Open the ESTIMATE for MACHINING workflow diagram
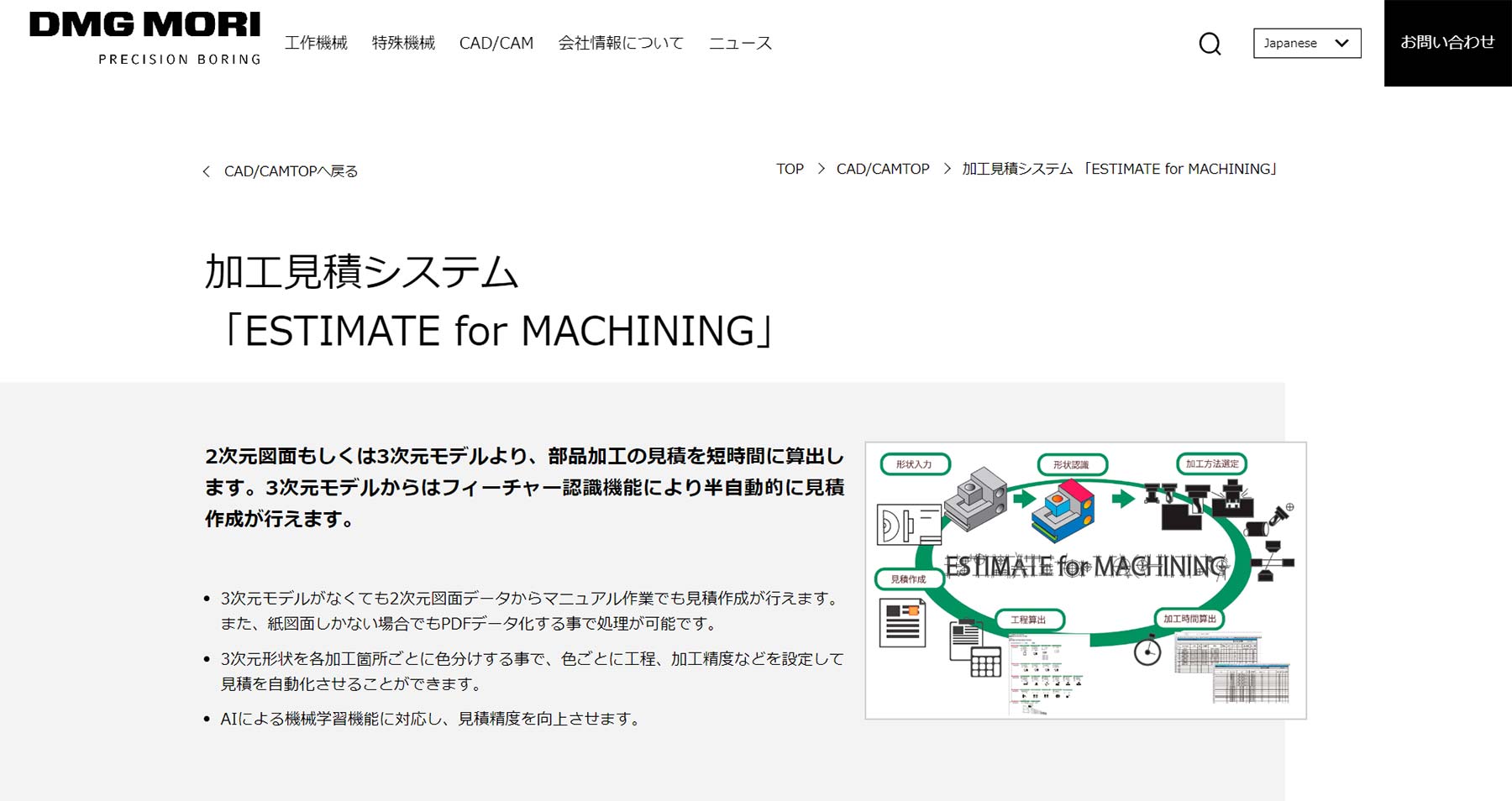This screenshot has height=801, width=1512. [1086, 580]
